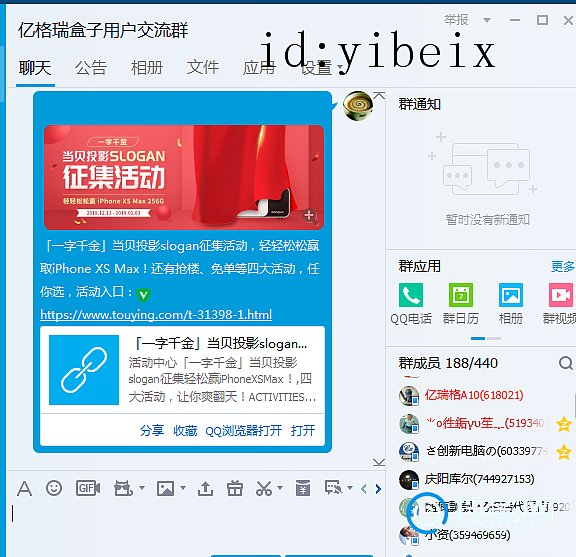The width and height of the screenshot is (576, 557).
Task: Switch to 文件 tab
Action: 202,68
